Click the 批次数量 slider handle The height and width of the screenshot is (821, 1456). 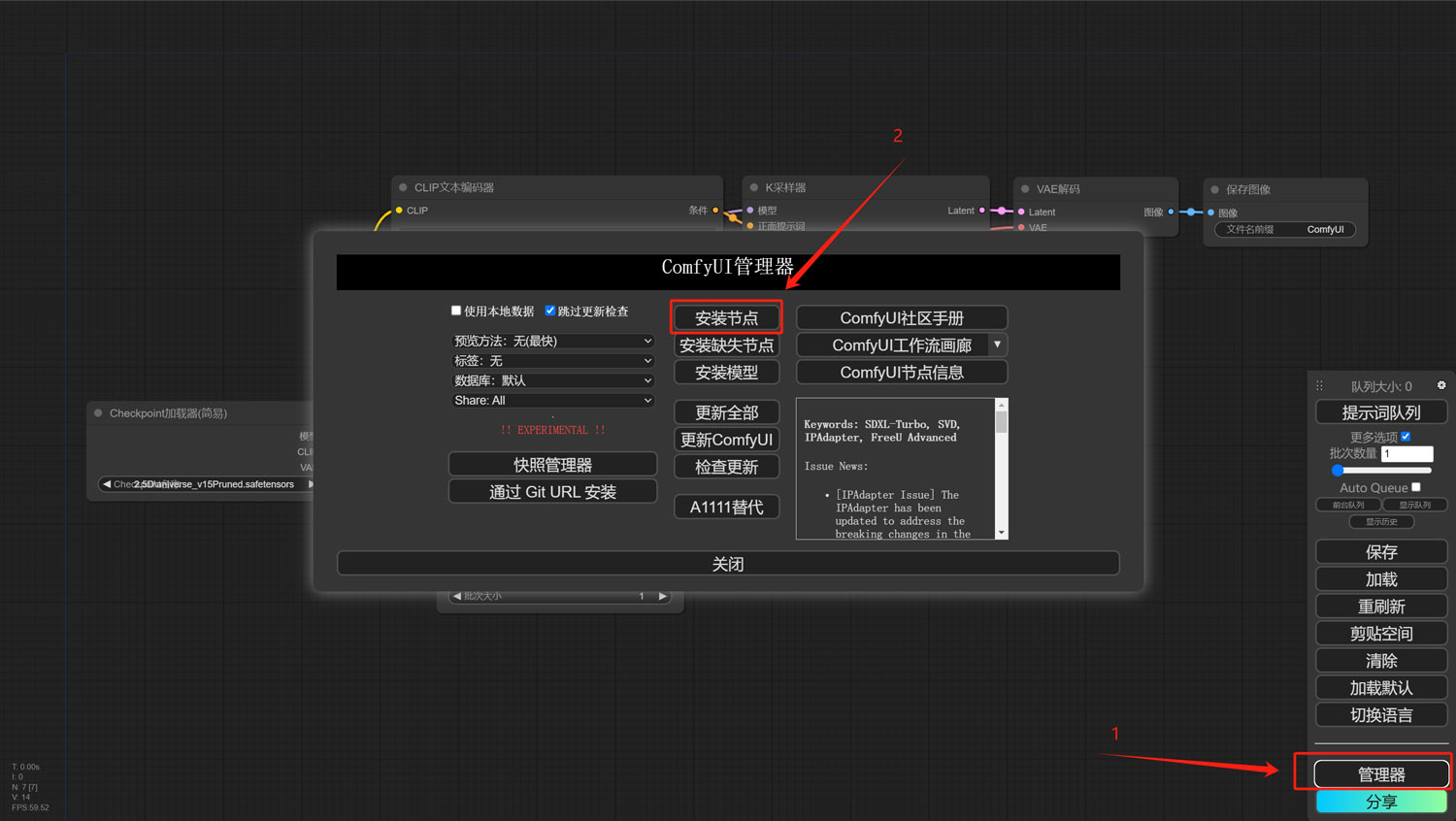point(1338,470)
